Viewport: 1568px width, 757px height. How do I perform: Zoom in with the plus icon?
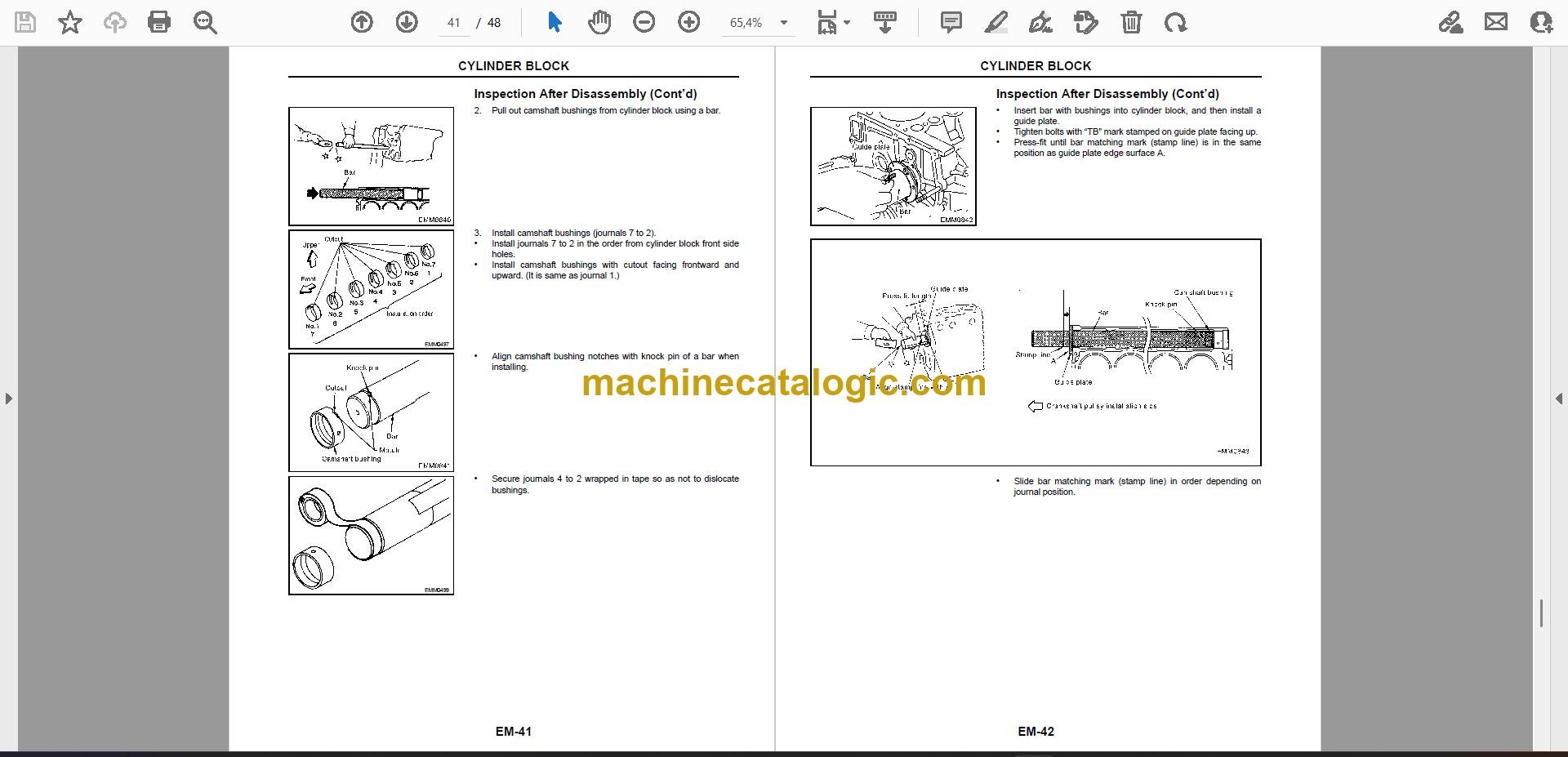click(689, 23)
